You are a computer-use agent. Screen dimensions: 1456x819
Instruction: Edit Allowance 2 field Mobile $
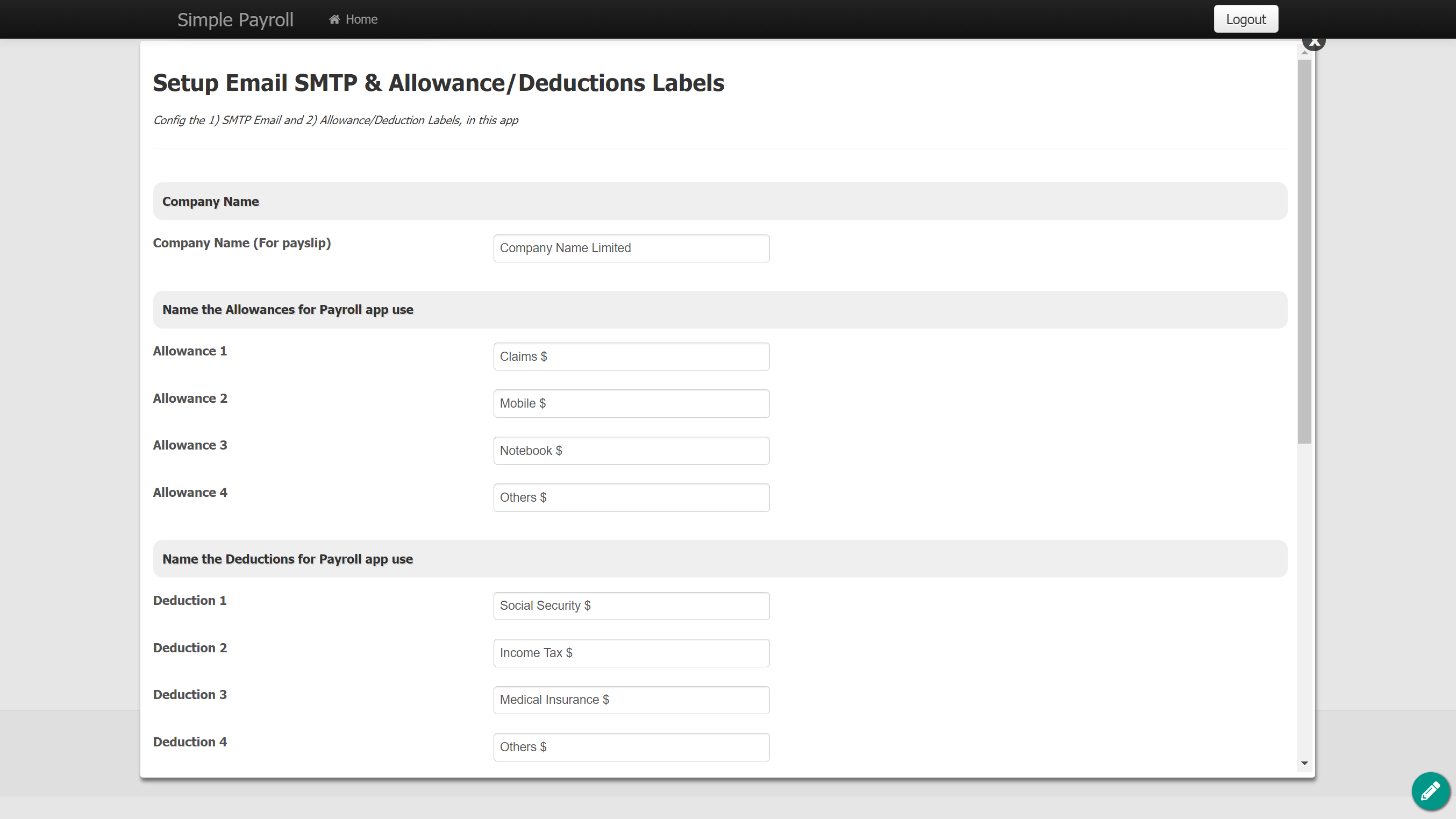point(631,403)
